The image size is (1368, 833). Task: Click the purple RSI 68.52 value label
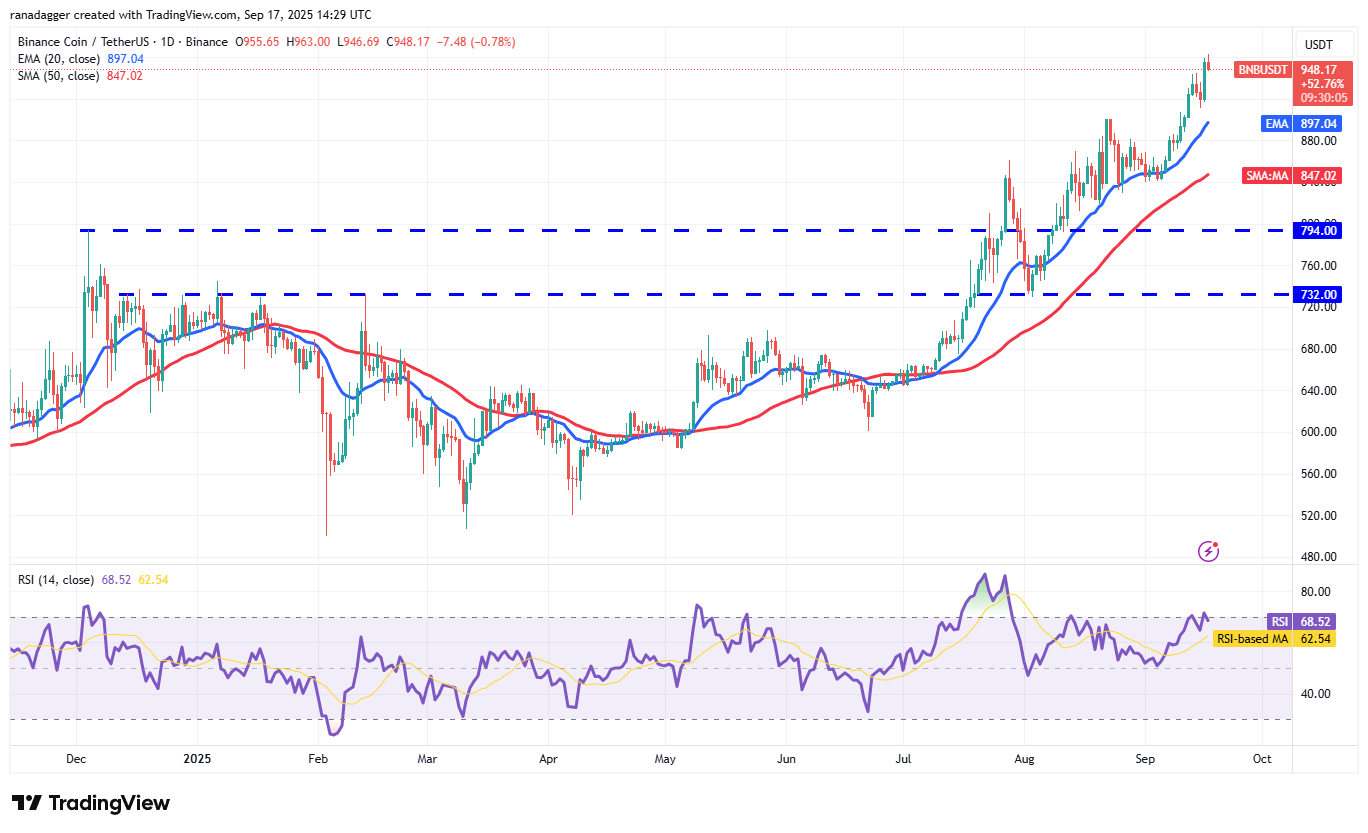pos(1300,621)
